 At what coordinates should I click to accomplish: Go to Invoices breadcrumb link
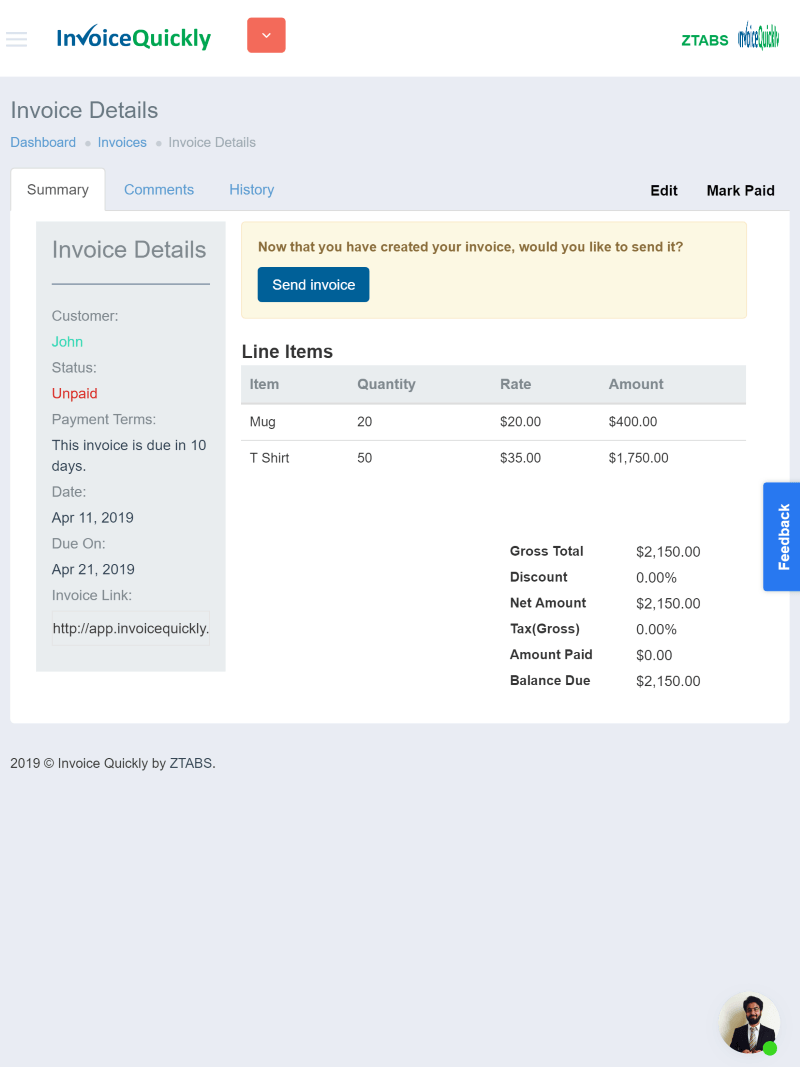[x=122, y=142]
